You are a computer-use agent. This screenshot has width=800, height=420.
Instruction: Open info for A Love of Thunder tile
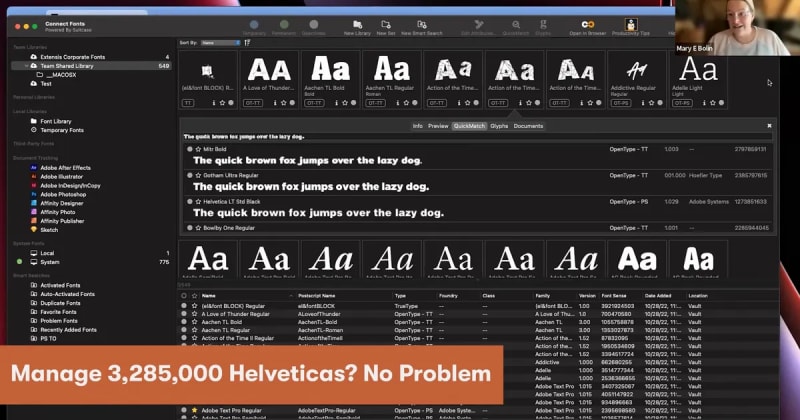coord(275,103)
